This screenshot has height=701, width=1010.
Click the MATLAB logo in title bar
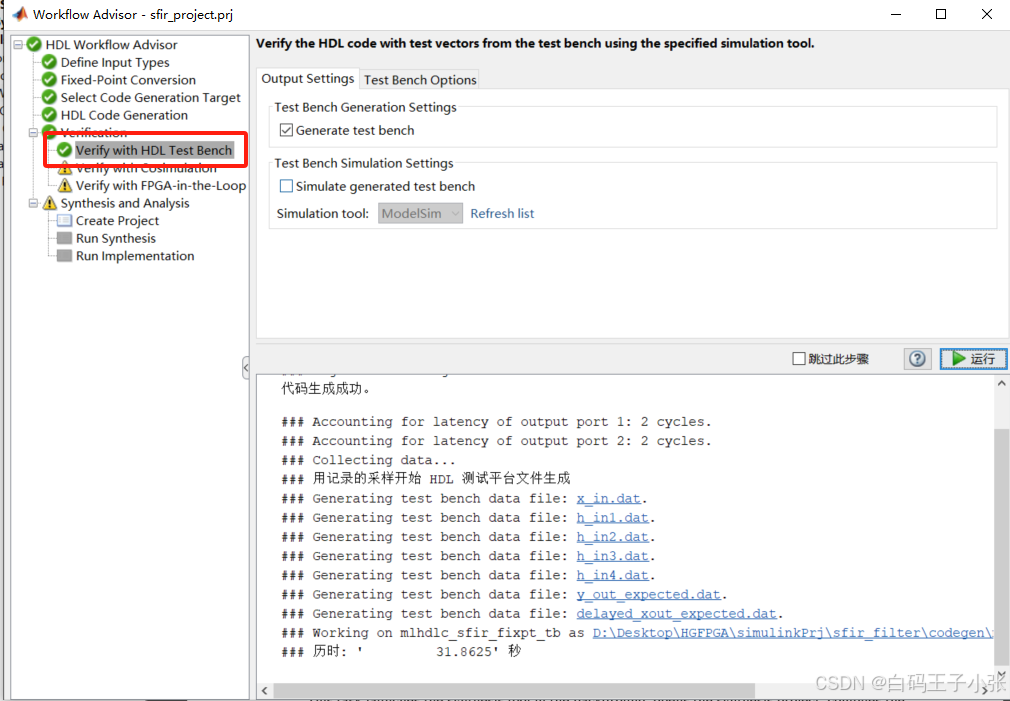20,14
